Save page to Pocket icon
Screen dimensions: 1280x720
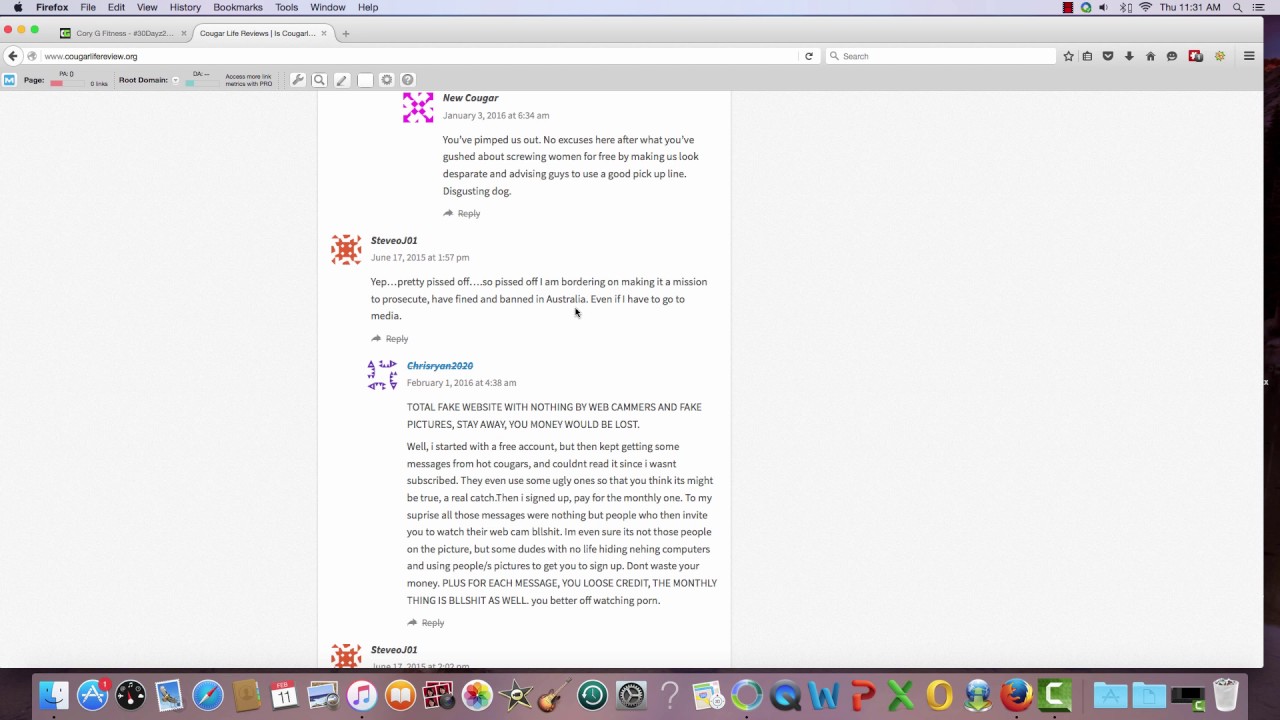click(x=1108, y=56)
